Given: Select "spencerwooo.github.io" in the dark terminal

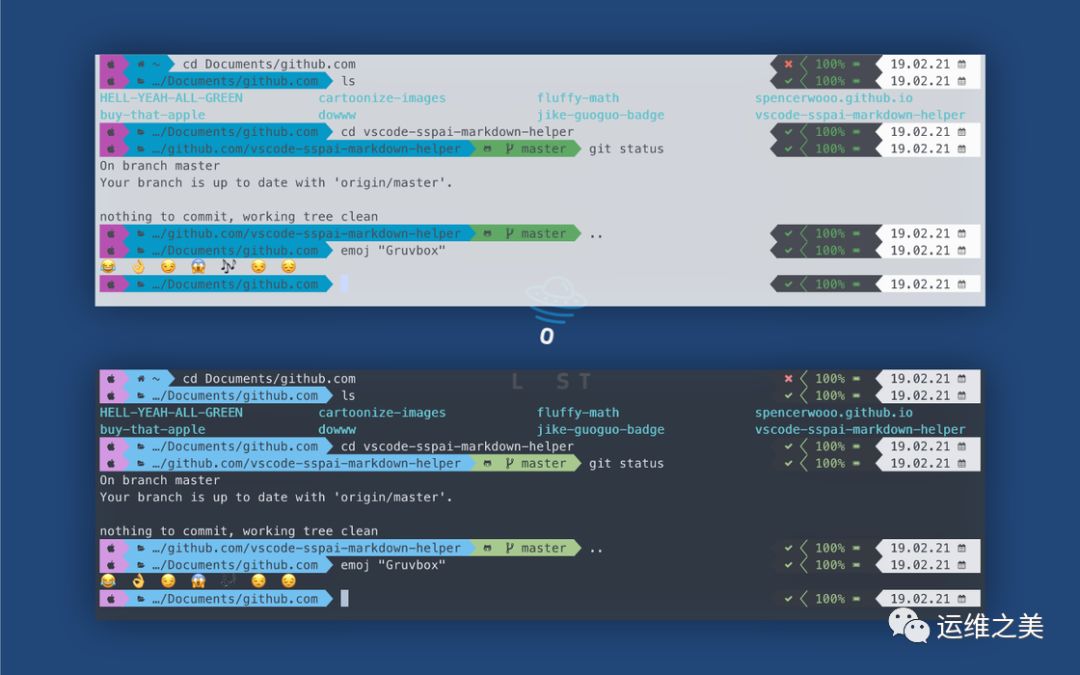Looking at the screenshot, I should (833, 413).
